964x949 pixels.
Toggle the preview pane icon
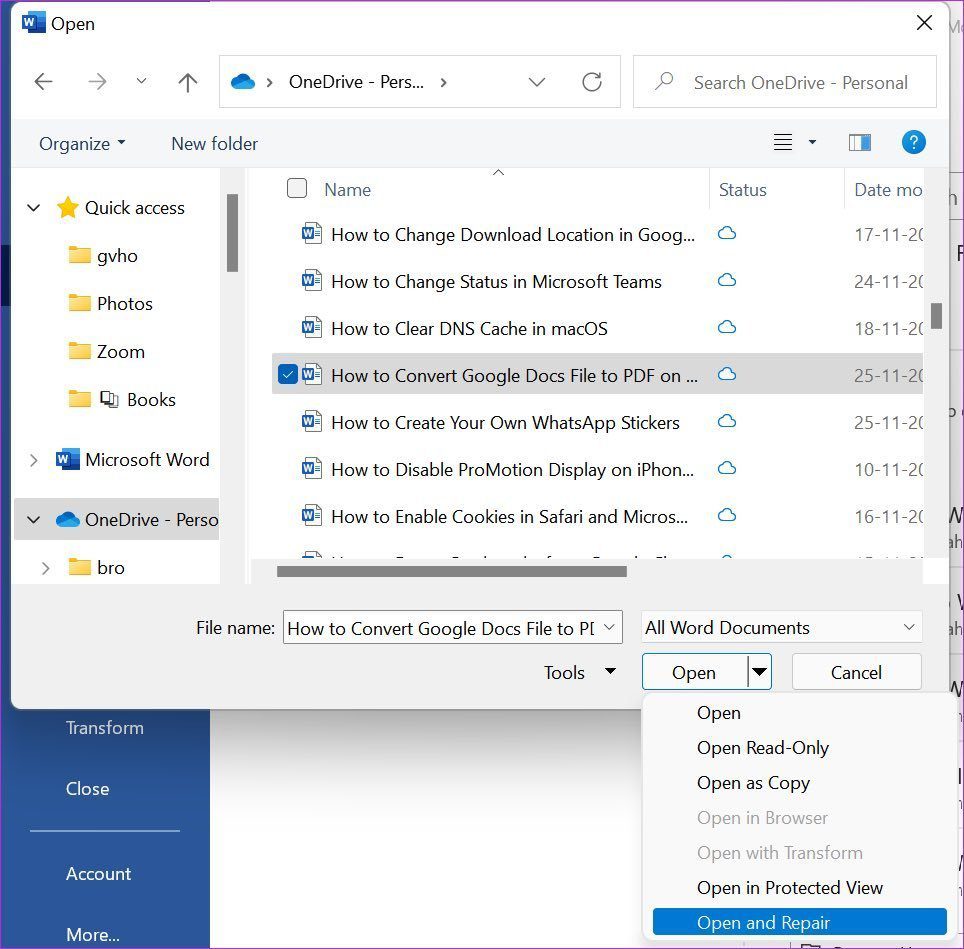[859, 143]
